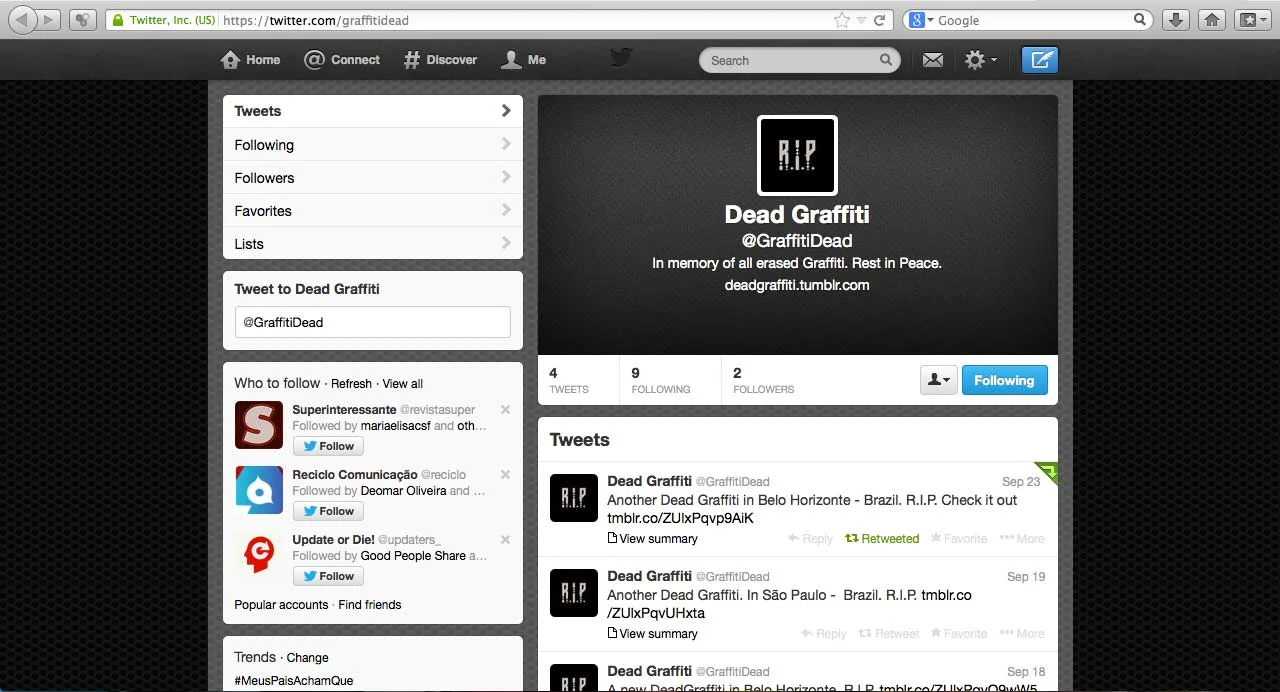
Task: Dismiss the Superinteressante suggestion
Action: click(505, 410)
